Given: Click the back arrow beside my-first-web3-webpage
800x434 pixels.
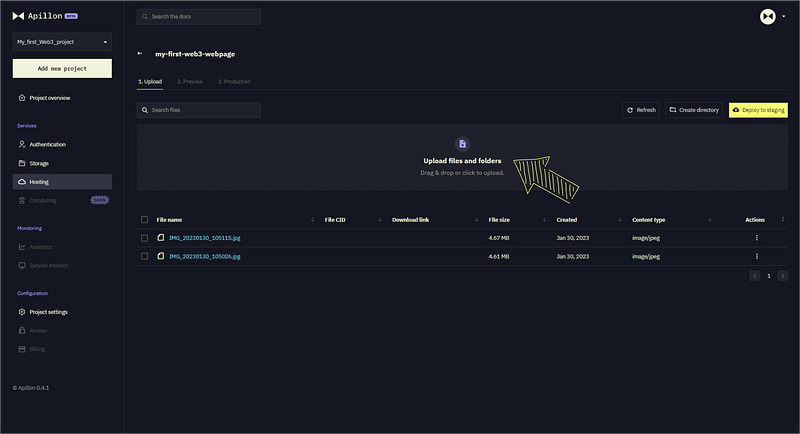Looking at the screenshot, I should (140, 54).
